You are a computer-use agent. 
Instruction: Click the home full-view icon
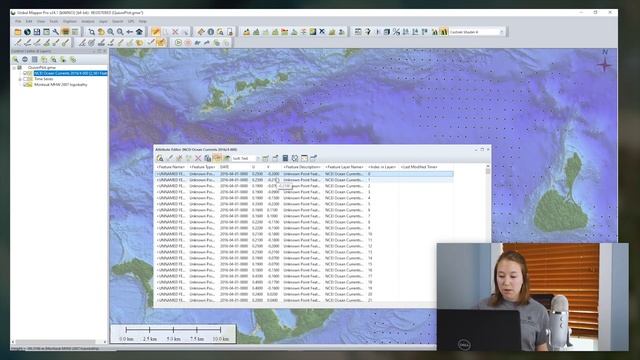[x=139, y=32]
